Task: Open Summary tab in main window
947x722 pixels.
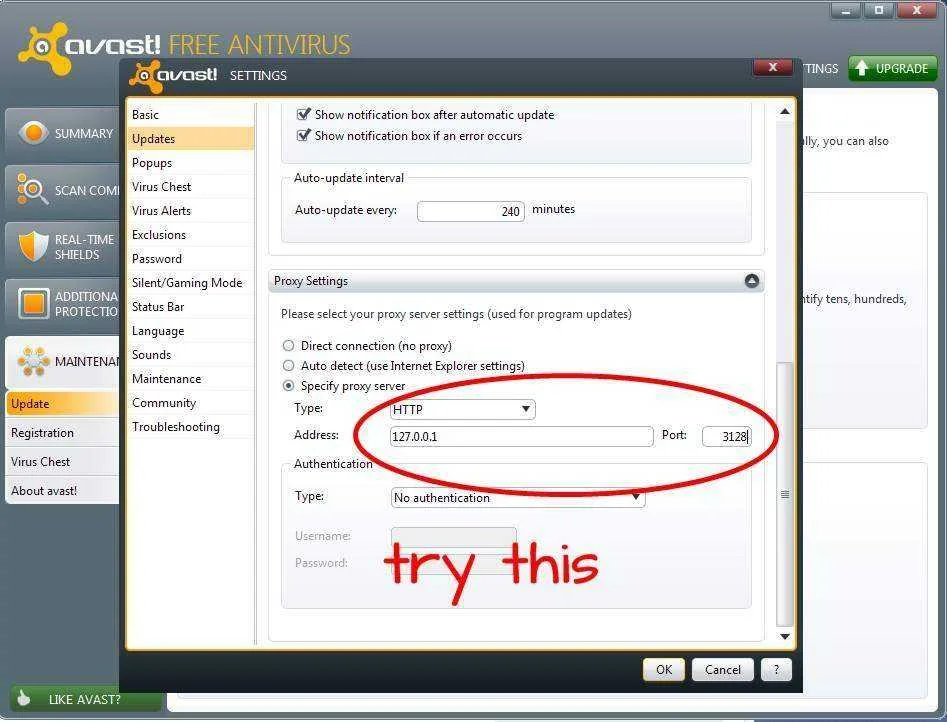Action: coord(63,134)
